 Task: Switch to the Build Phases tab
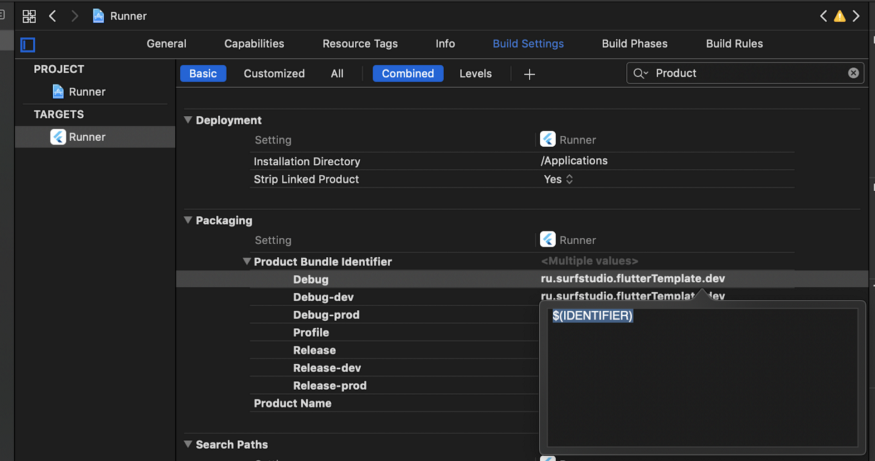coord(634,44)
